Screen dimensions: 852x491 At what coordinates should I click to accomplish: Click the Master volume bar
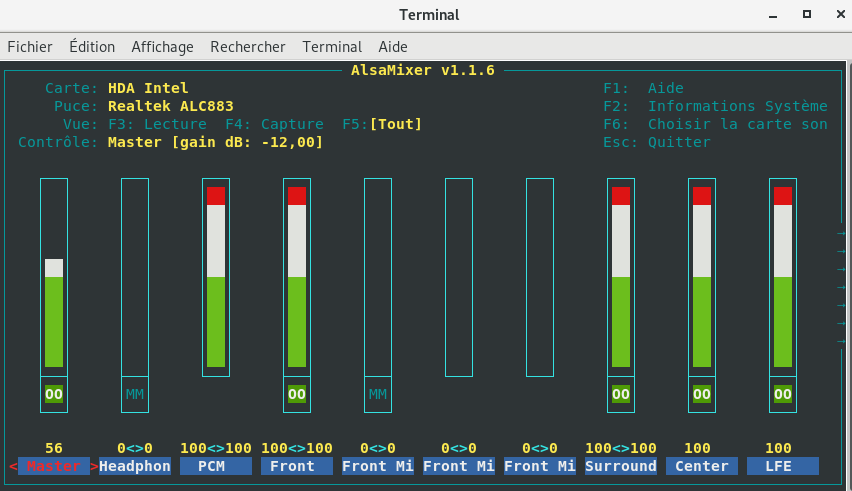pos(54,277)
